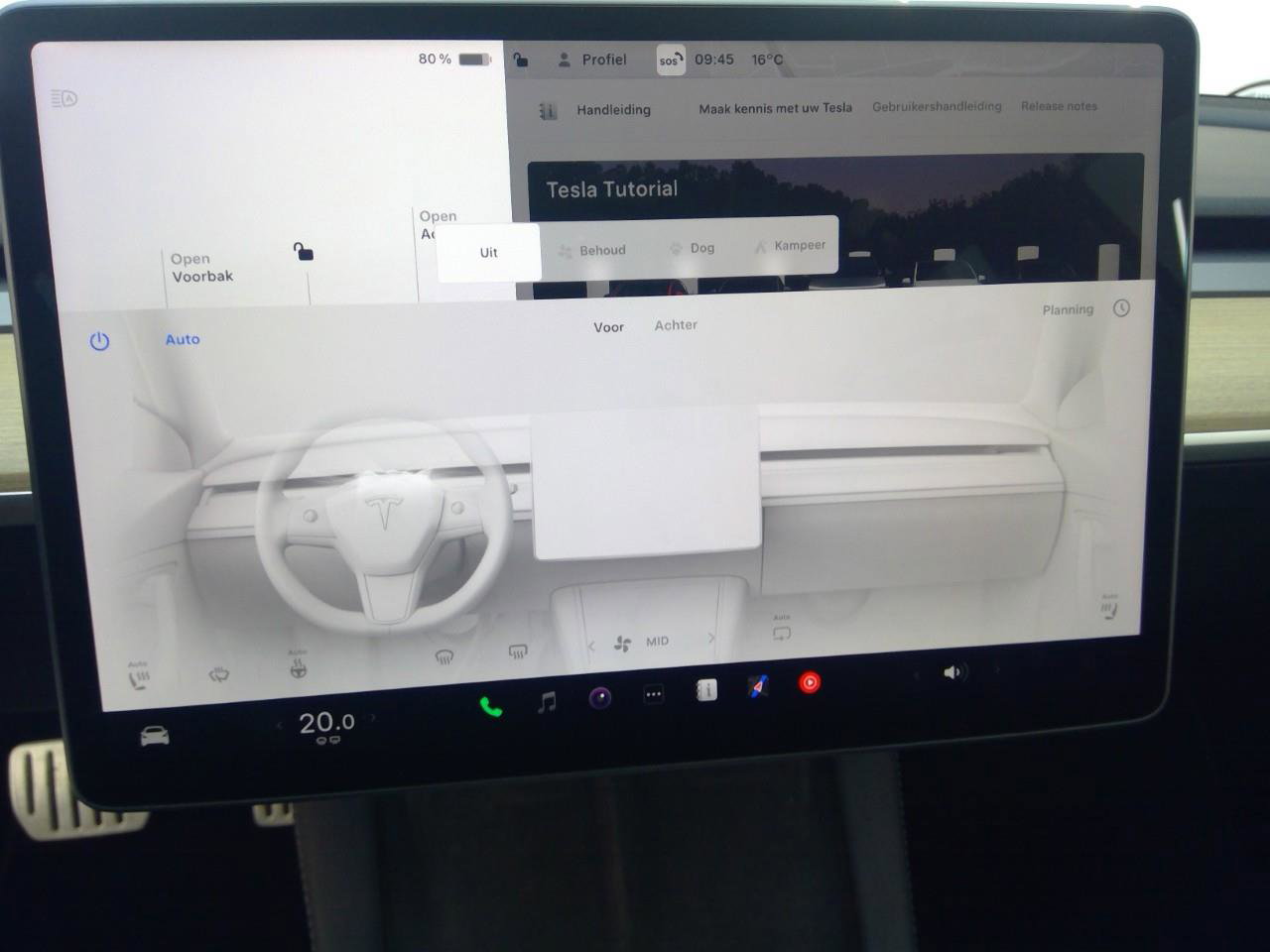This screenshot has width=1270, height=952.
Task: Open Handleiding manual heading
Action: coord(614,110)
